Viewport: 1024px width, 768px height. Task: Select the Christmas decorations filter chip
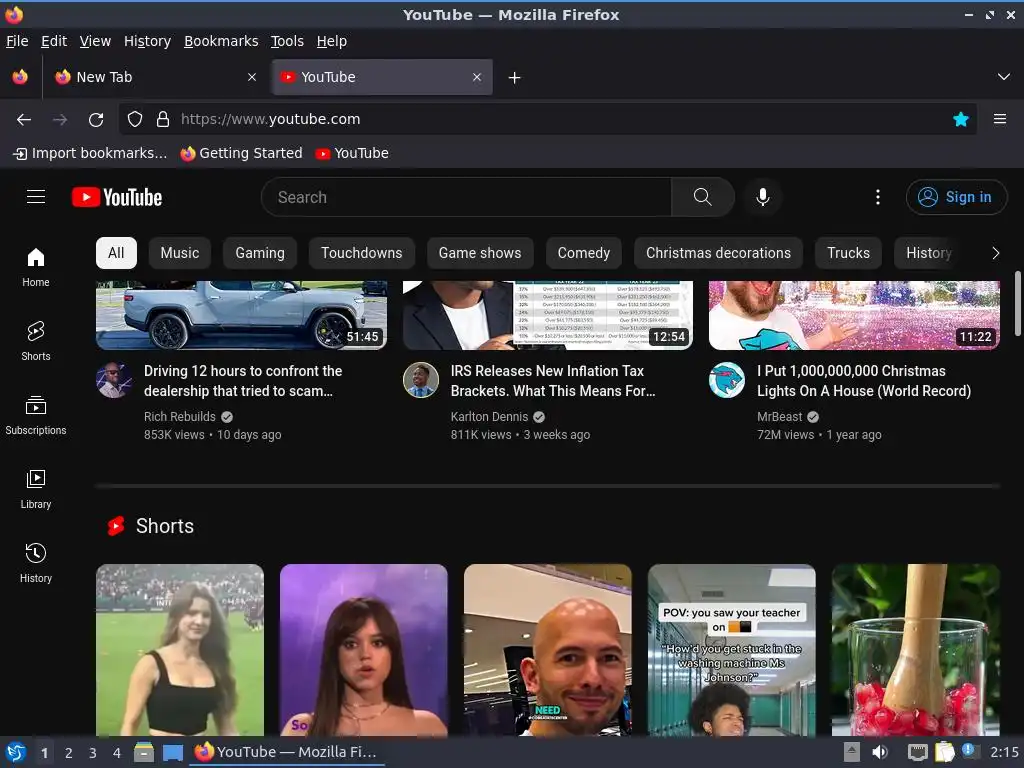(718, 253)
